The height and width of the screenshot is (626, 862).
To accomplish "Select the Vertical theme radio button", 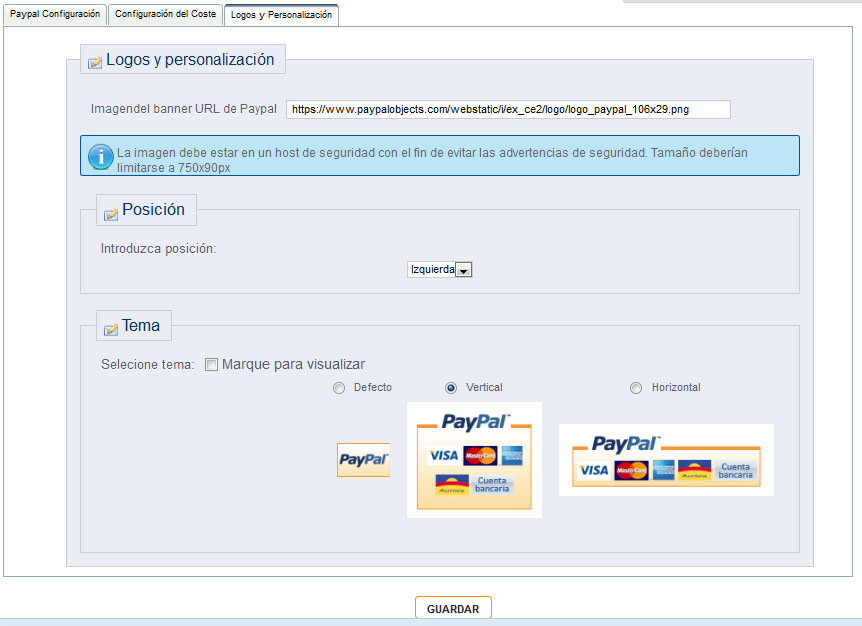I will point(451,388).
